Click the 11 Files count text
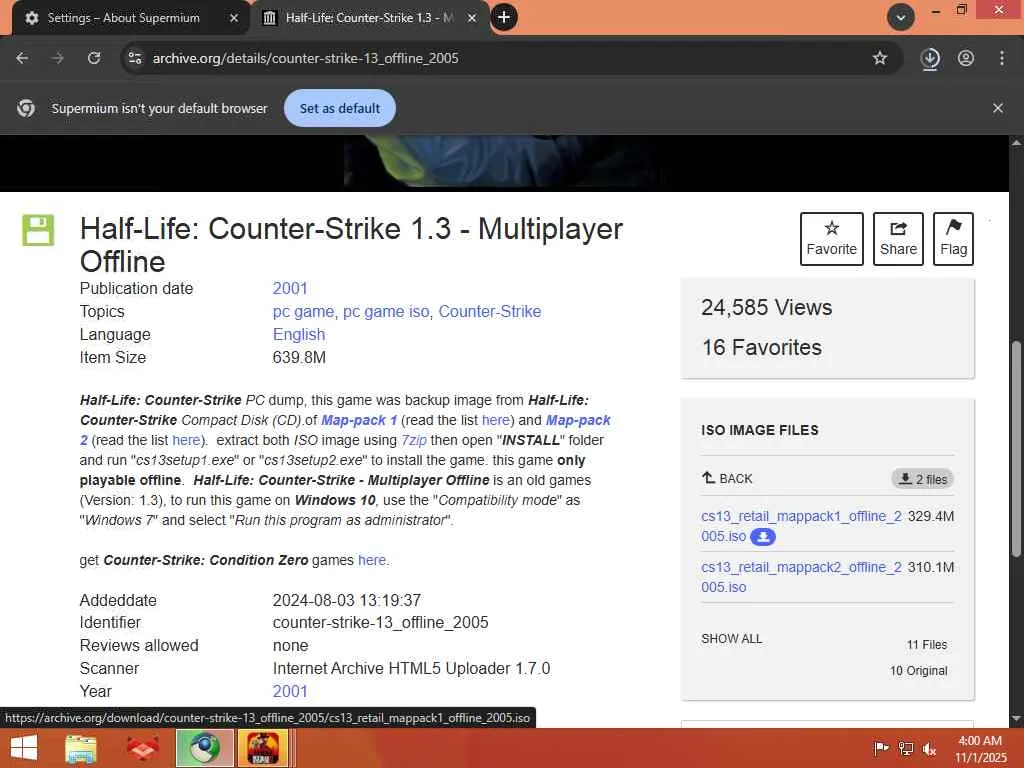This screenshot has width=1024, height=768. [x=927, y=645]
